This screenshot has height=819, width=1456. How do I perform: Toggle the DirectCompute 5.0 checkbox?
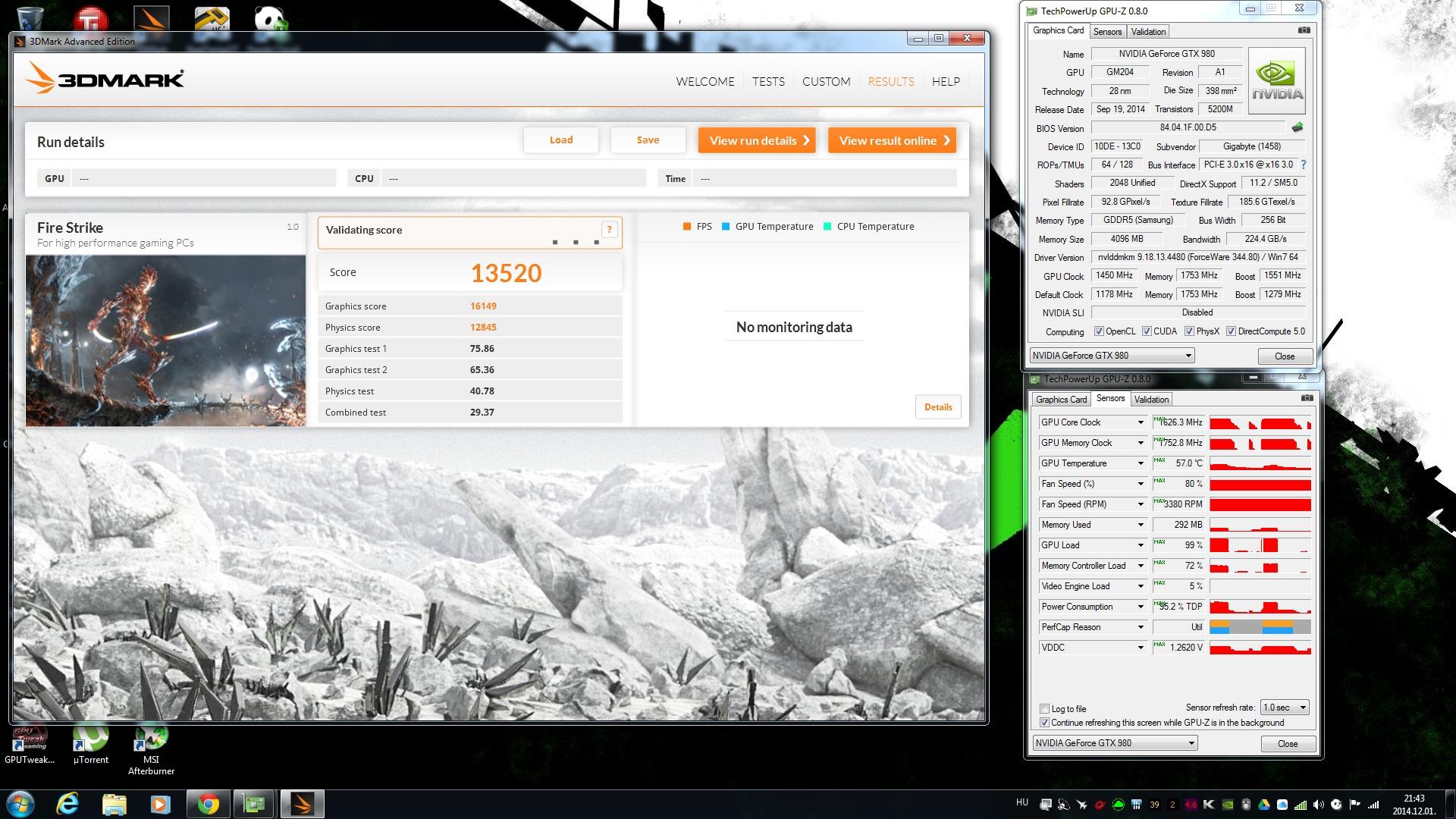click(1231, 331)
